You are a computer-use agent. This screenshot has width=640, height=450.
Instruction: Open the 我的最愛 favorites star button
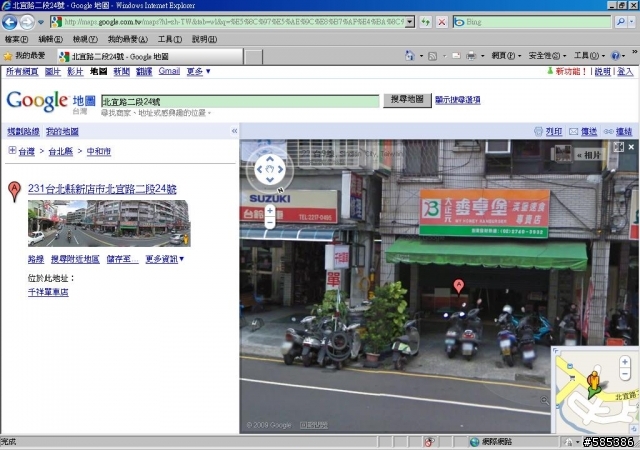pyautogui.click(x=24, y=56)
